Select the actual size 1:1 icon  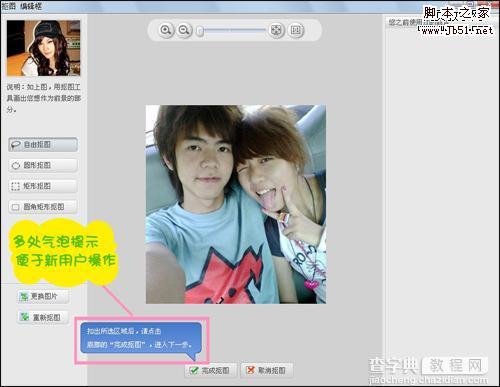coord(295,30)
